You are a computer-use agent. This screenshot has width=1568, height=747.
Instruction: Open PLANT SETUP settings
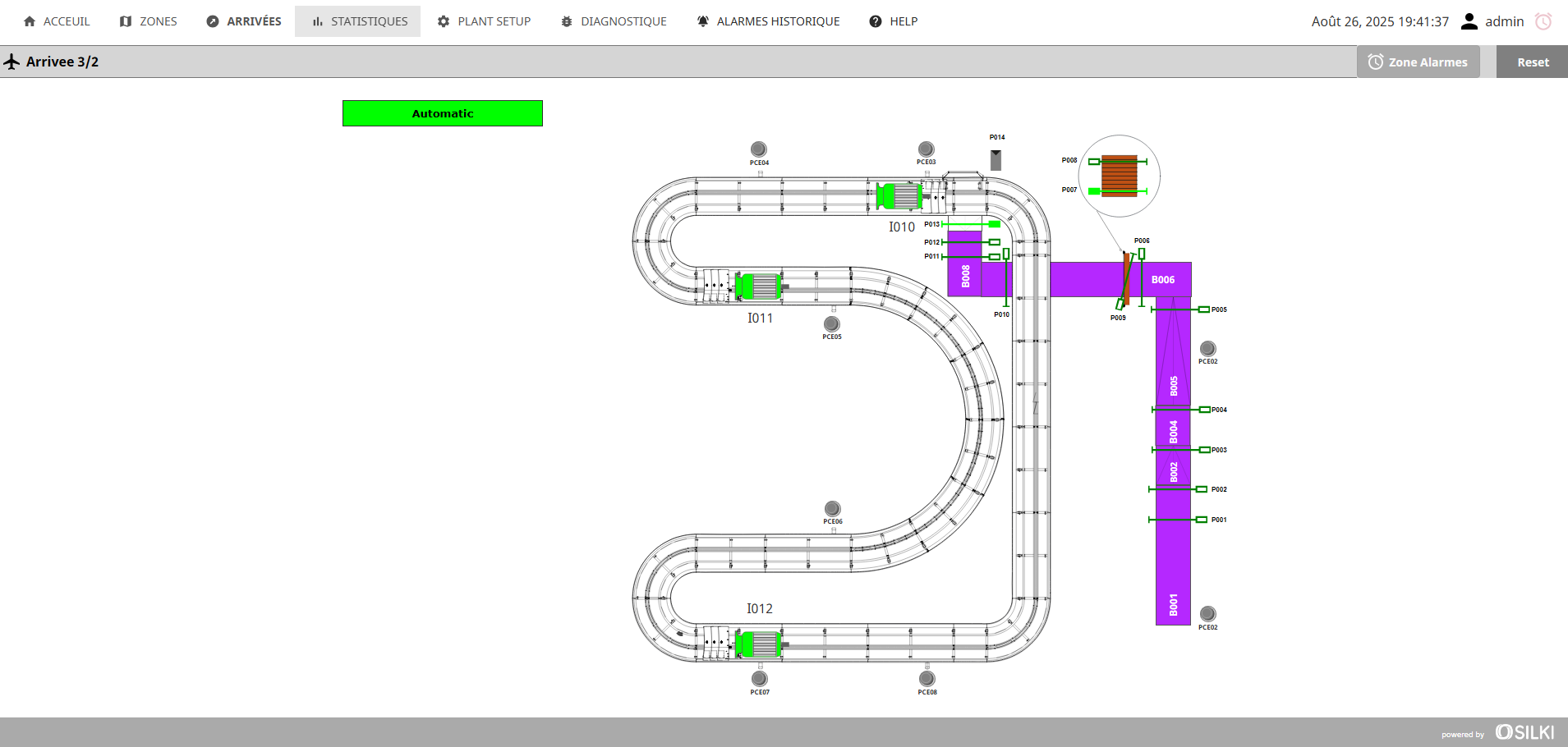(484, 21)
